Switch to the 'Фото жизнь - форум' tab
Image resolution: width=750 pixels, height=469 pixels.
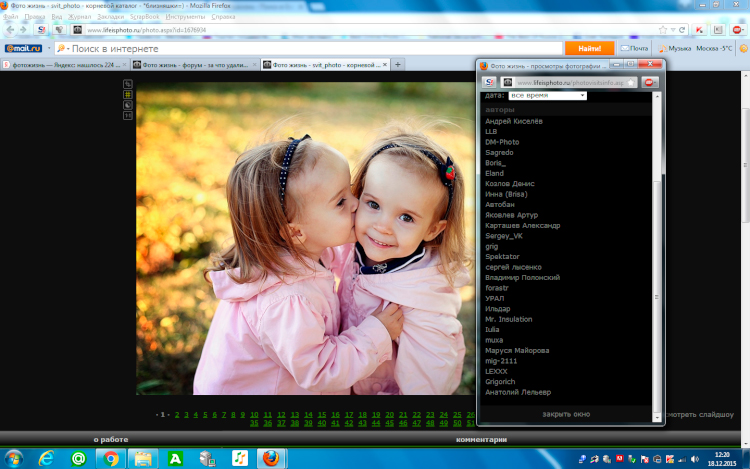(194, 64)
